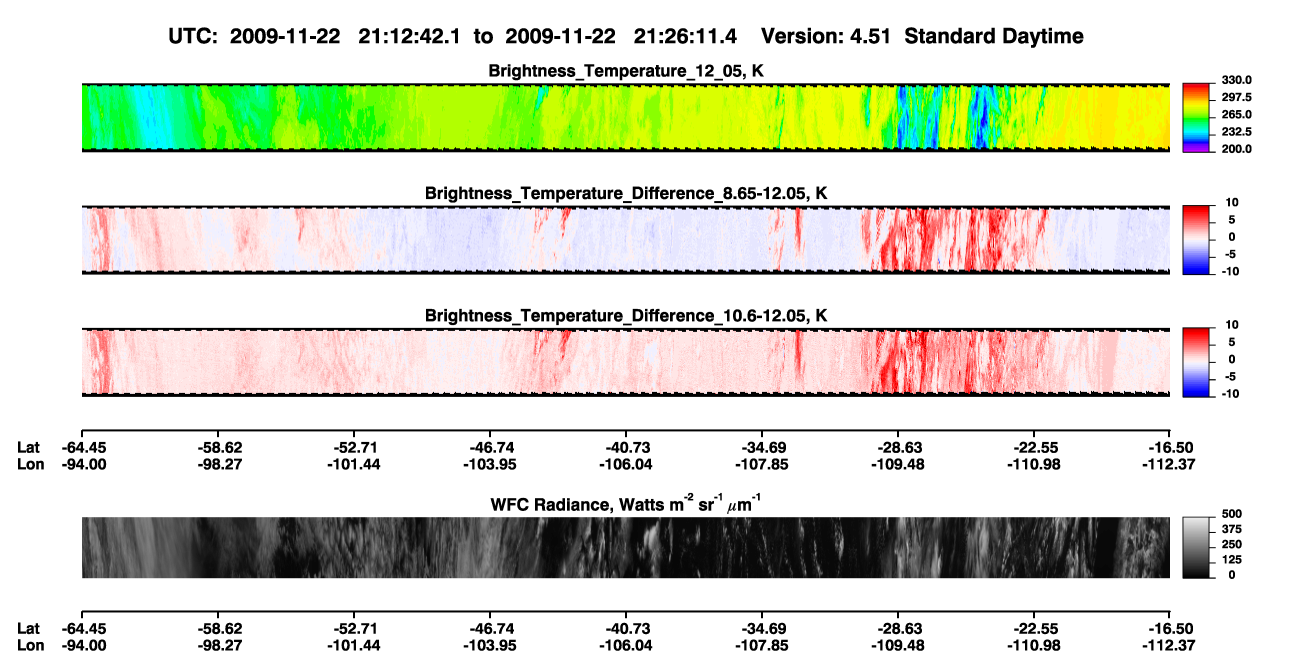This screenshot has height=667, width=1300.
Task: Click the Brightness_Temperature_12_05 panel title
Action: (x=626, y=71)
